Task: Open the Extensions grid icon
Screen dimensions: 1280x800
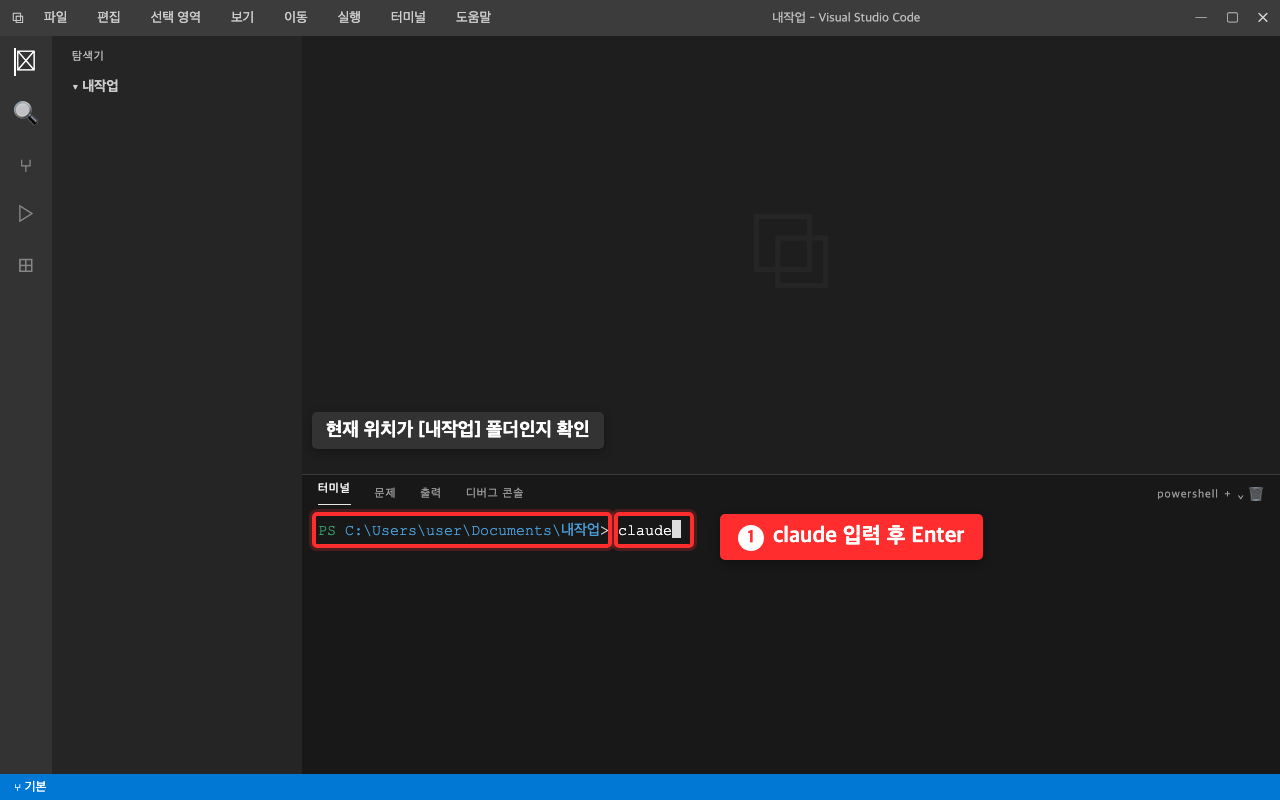Action: tap(25, 265)
